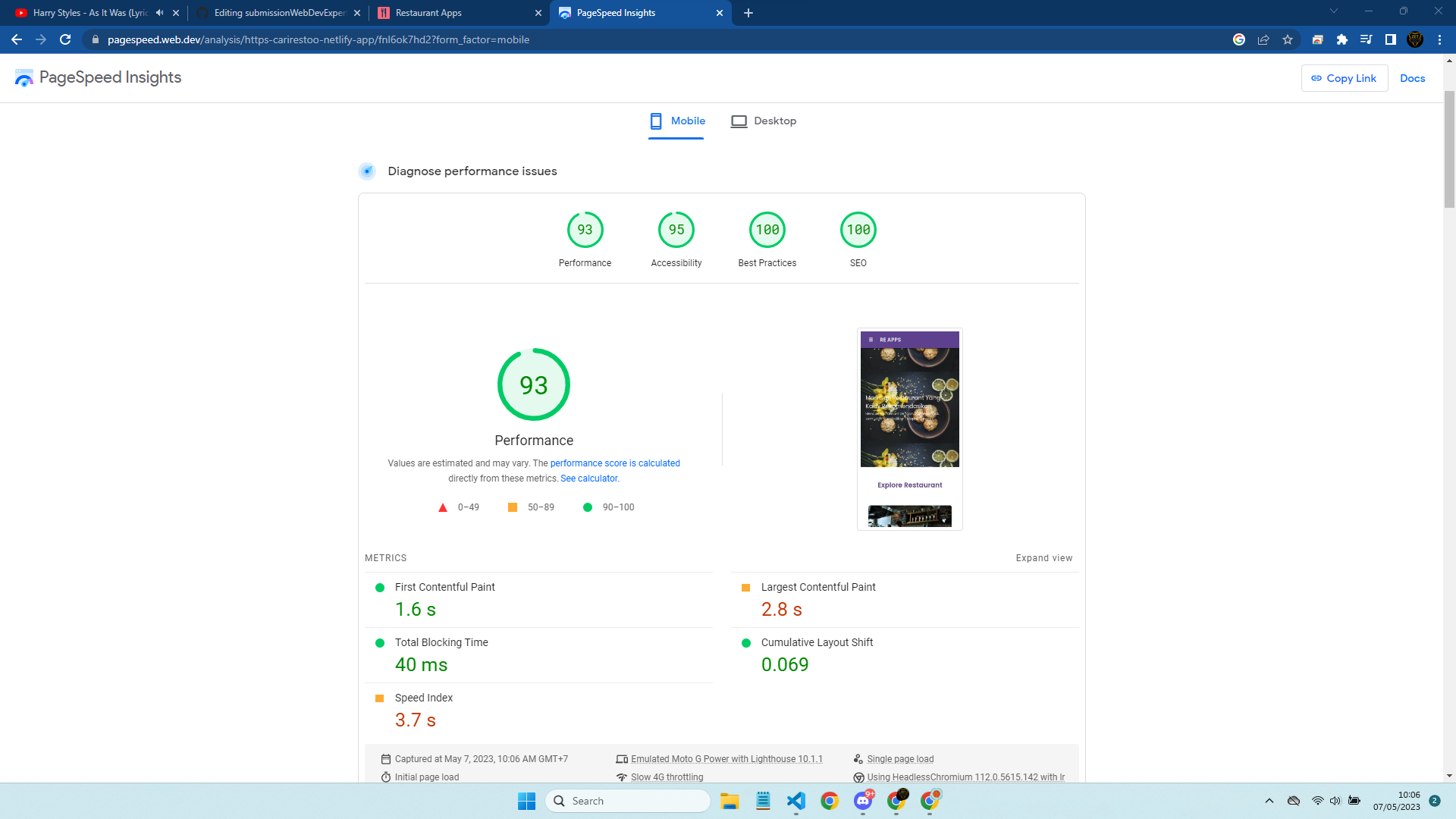
Task: Click the Total Blocking Time metric label
Action: 441,642
